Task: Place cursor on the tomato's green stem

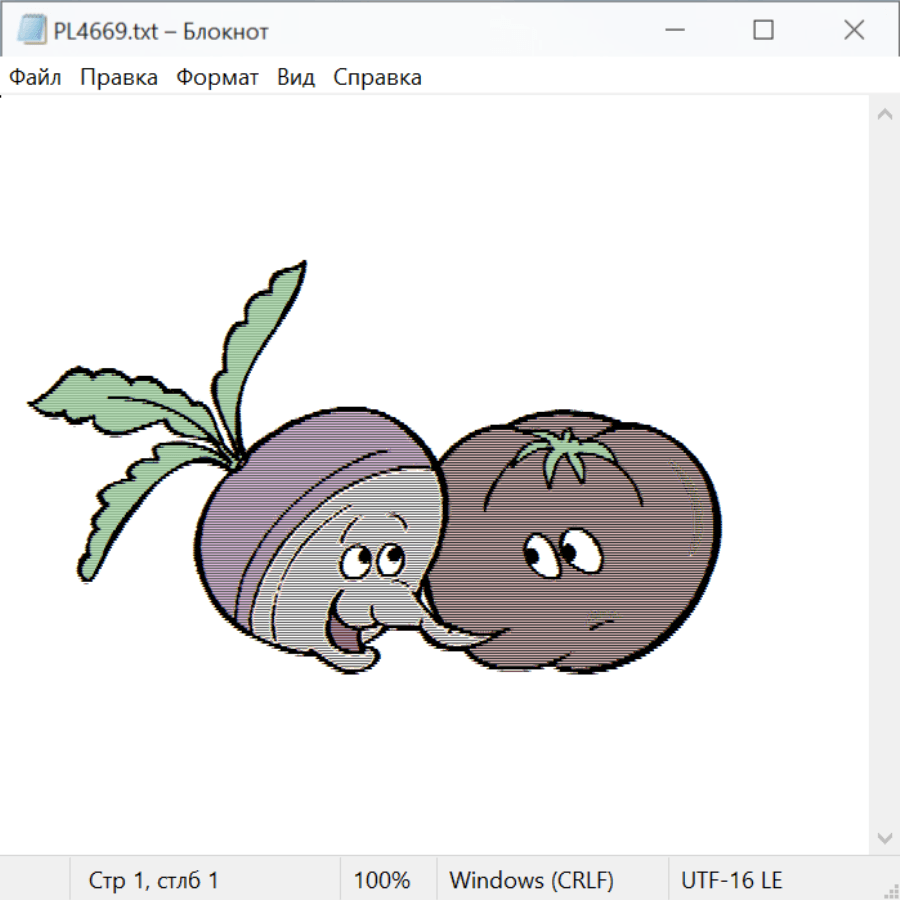Action: click(x=567, y=451)
